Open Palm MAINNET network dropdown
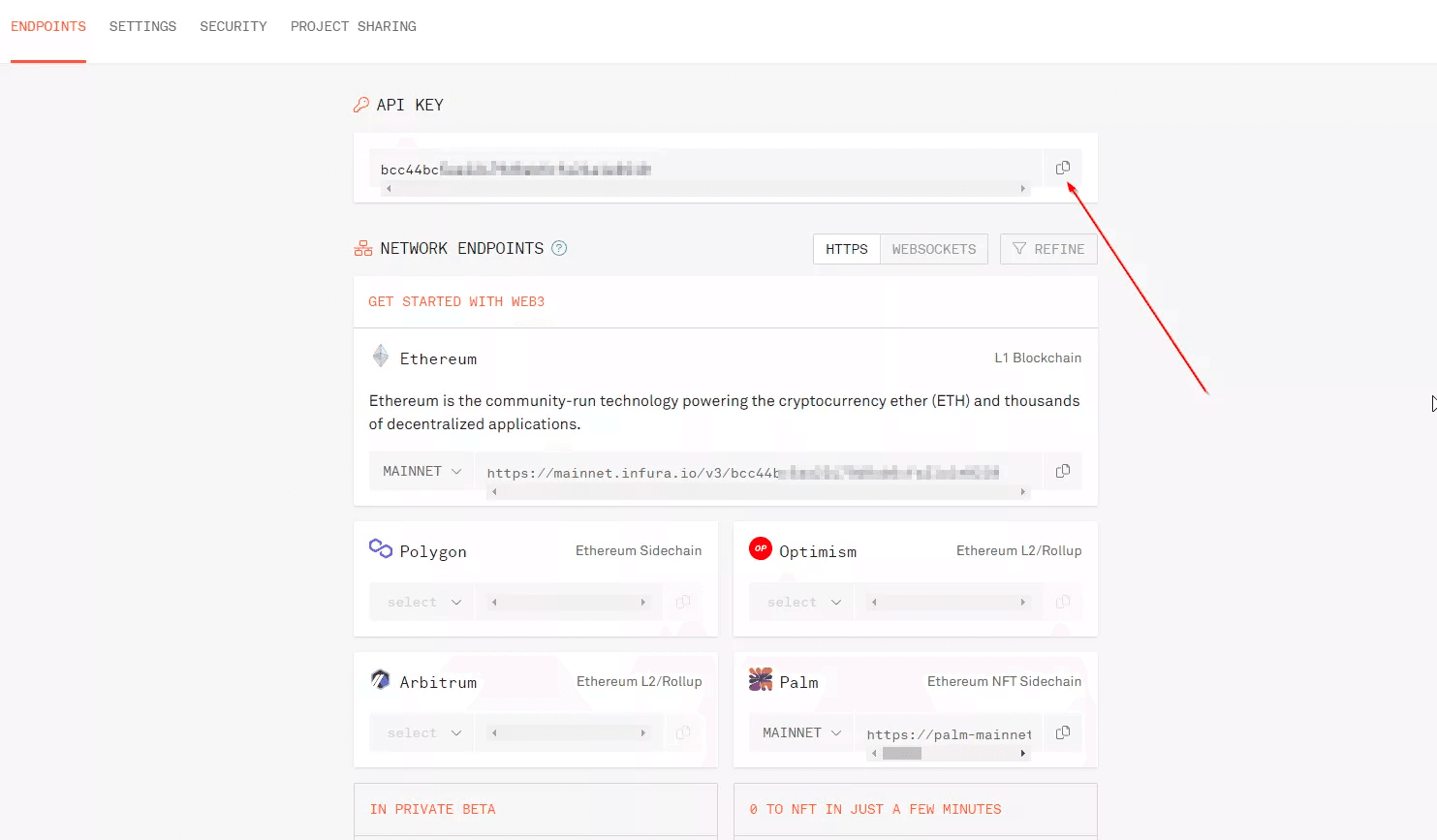This screenshot has width=1437, height=840. 801,732
